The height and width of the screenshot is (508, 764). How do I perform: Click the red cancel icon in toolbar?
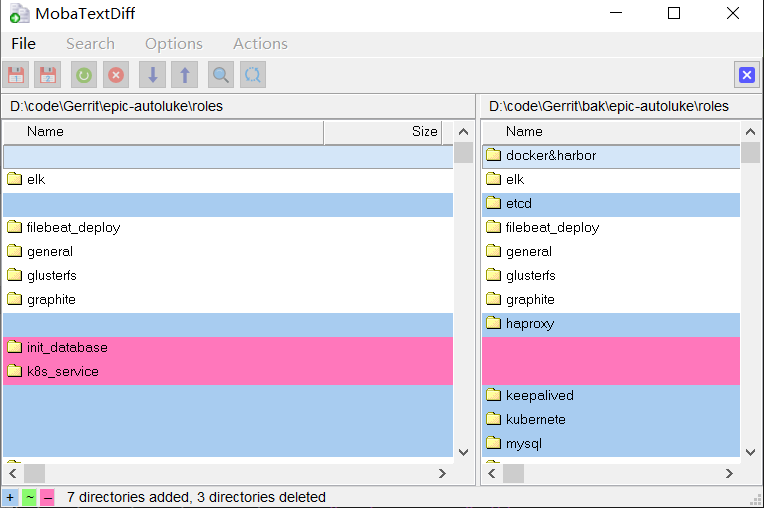116,75
